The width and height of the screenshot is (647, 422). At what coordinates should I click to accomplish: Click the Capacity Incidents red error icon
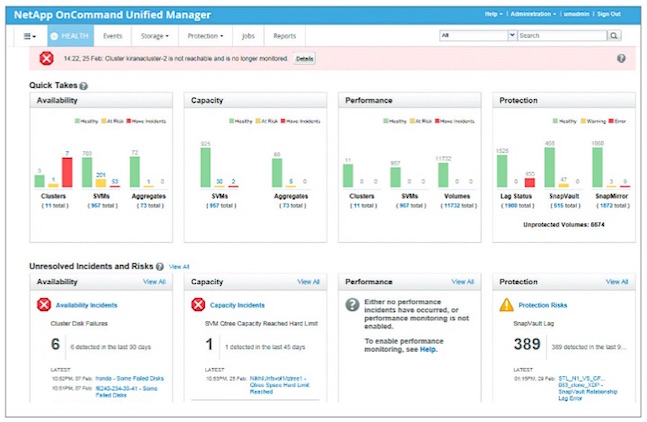(x=198, y=305)
